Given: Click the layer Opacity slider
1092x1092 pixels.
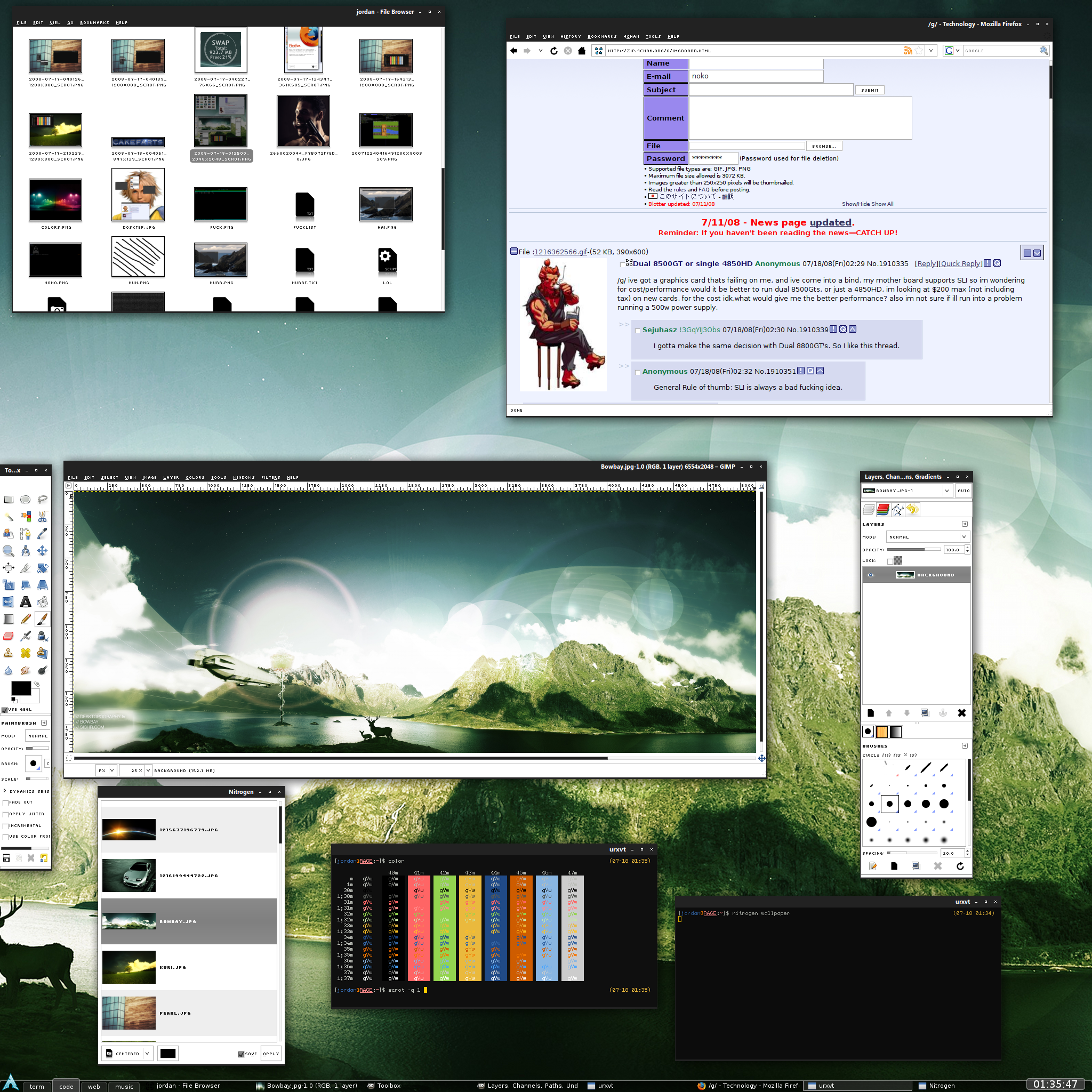Looking at the screenshot, I should click(913, 549).
